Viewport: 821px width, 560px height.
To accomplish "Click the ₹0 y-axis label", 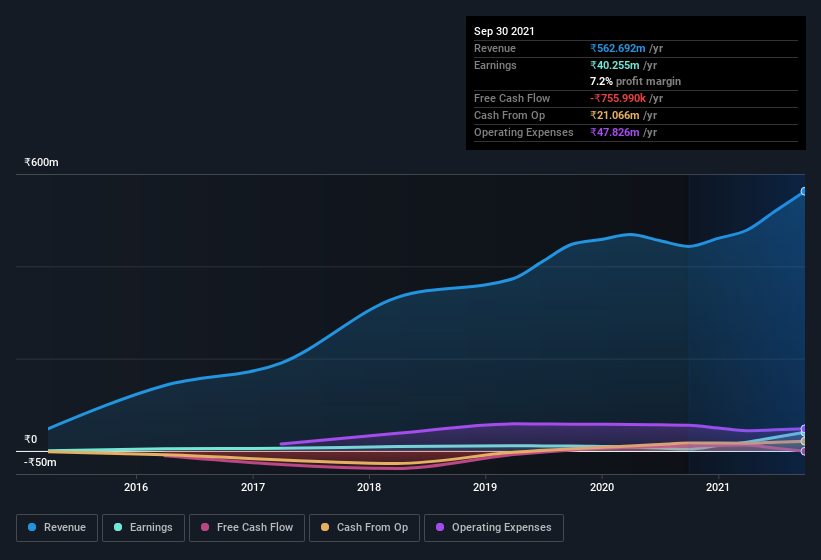I will (31, 439).
